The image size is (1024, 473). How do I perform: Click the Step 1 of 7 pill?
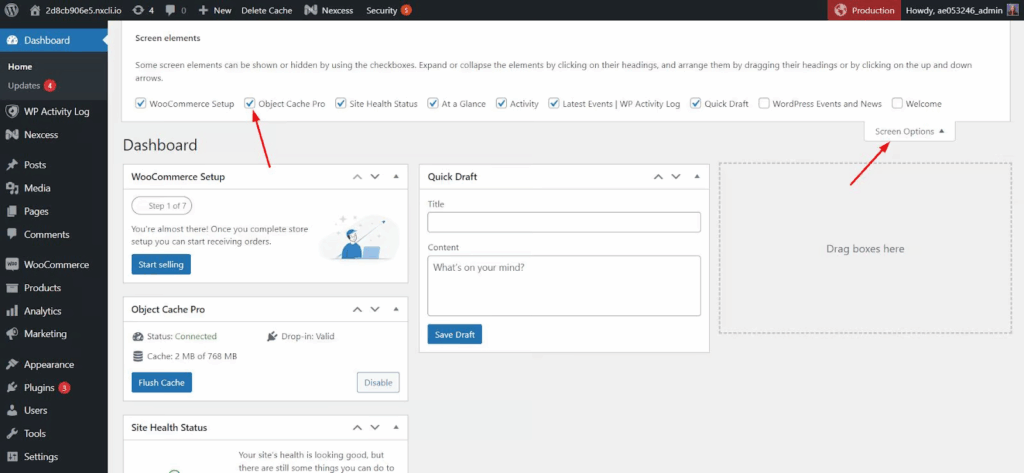point(162,206)
